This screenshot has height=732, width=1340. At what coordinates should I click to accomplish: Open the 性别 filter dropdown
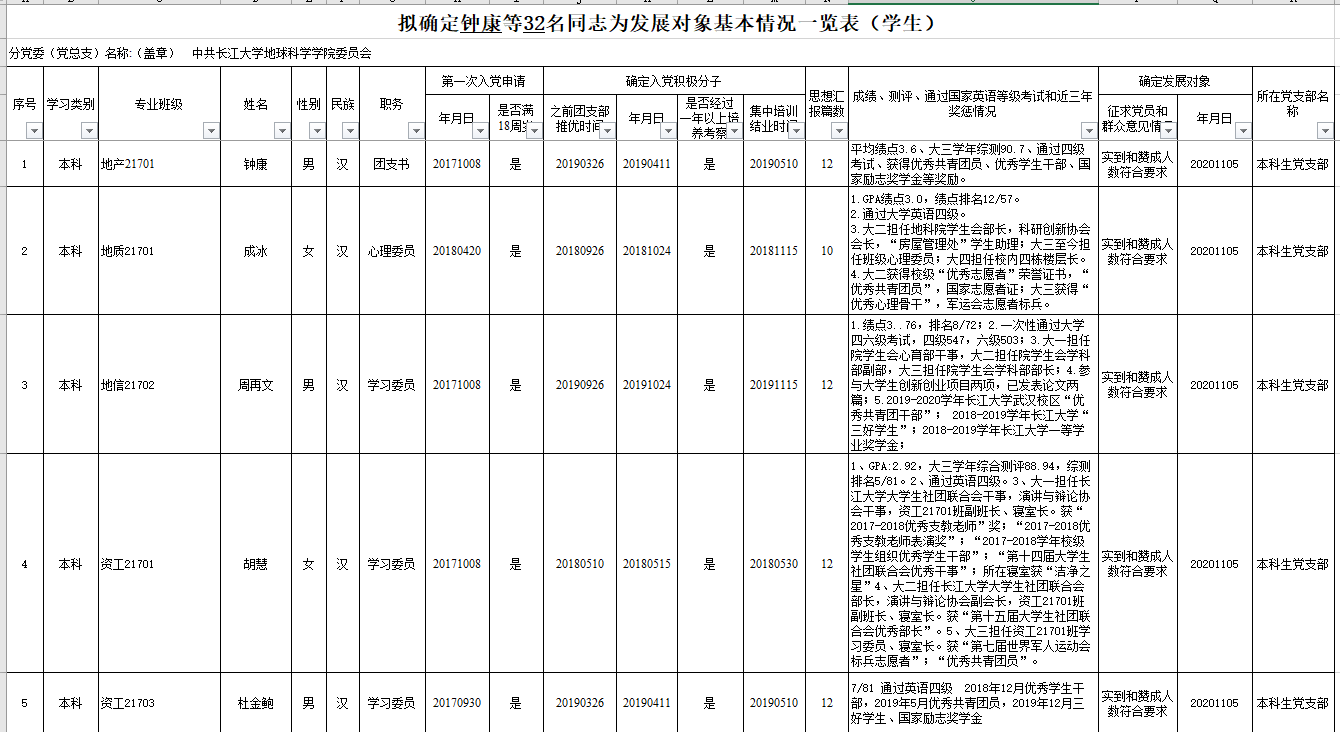318,131
